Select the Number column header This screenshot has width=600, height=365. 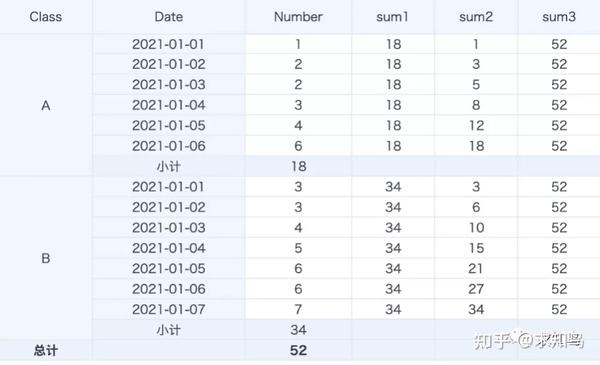[298, 17]
